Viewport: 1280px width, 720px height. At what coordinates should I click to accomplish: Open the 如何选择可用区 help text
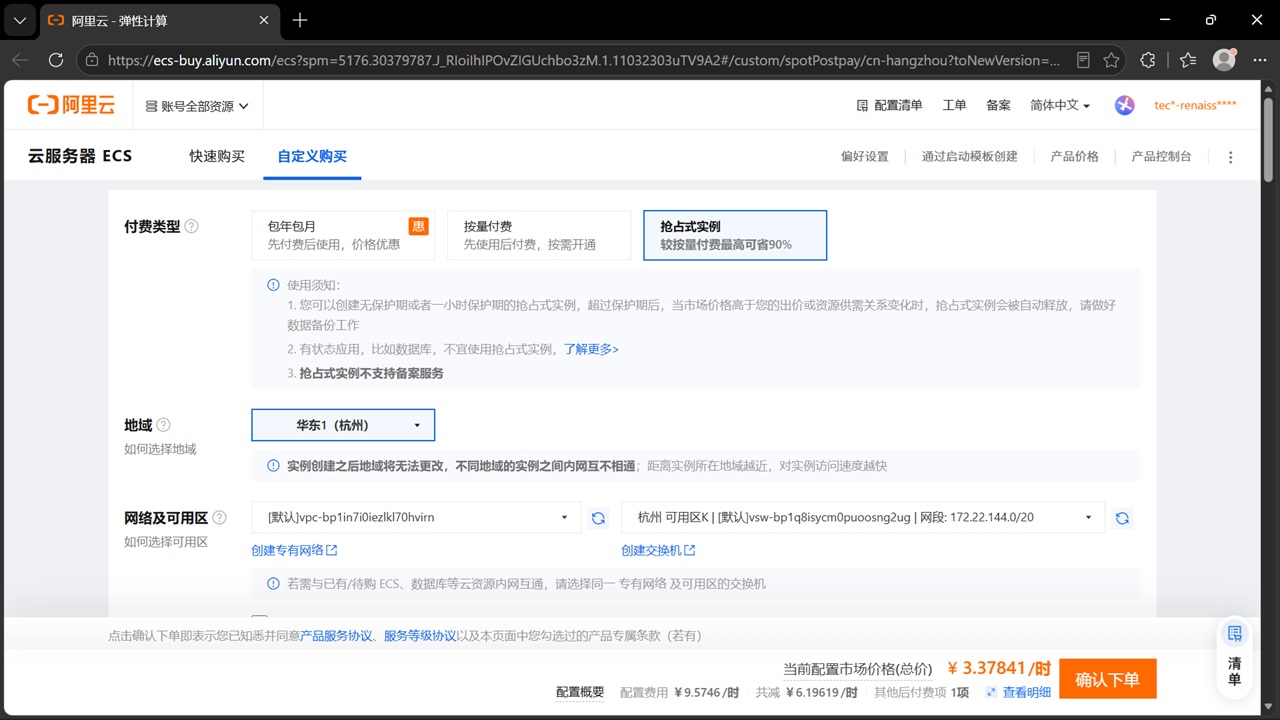pyautogui.click(x=166, y=542)
